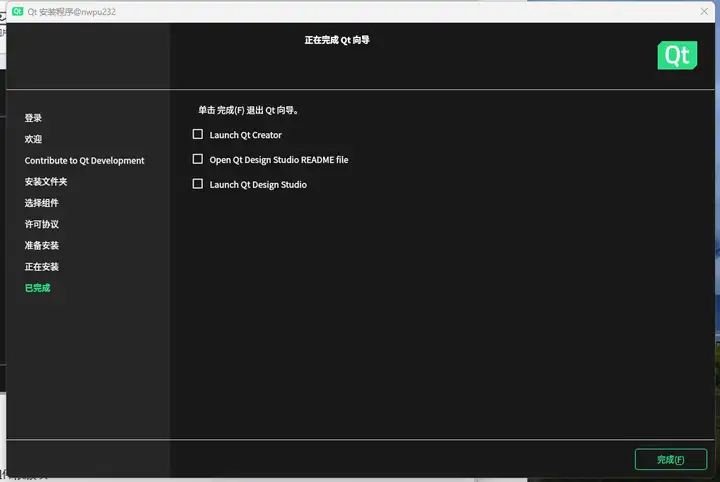
Task: Select the 准备安装 sidebar step
Action: click(x=42, y=246)
